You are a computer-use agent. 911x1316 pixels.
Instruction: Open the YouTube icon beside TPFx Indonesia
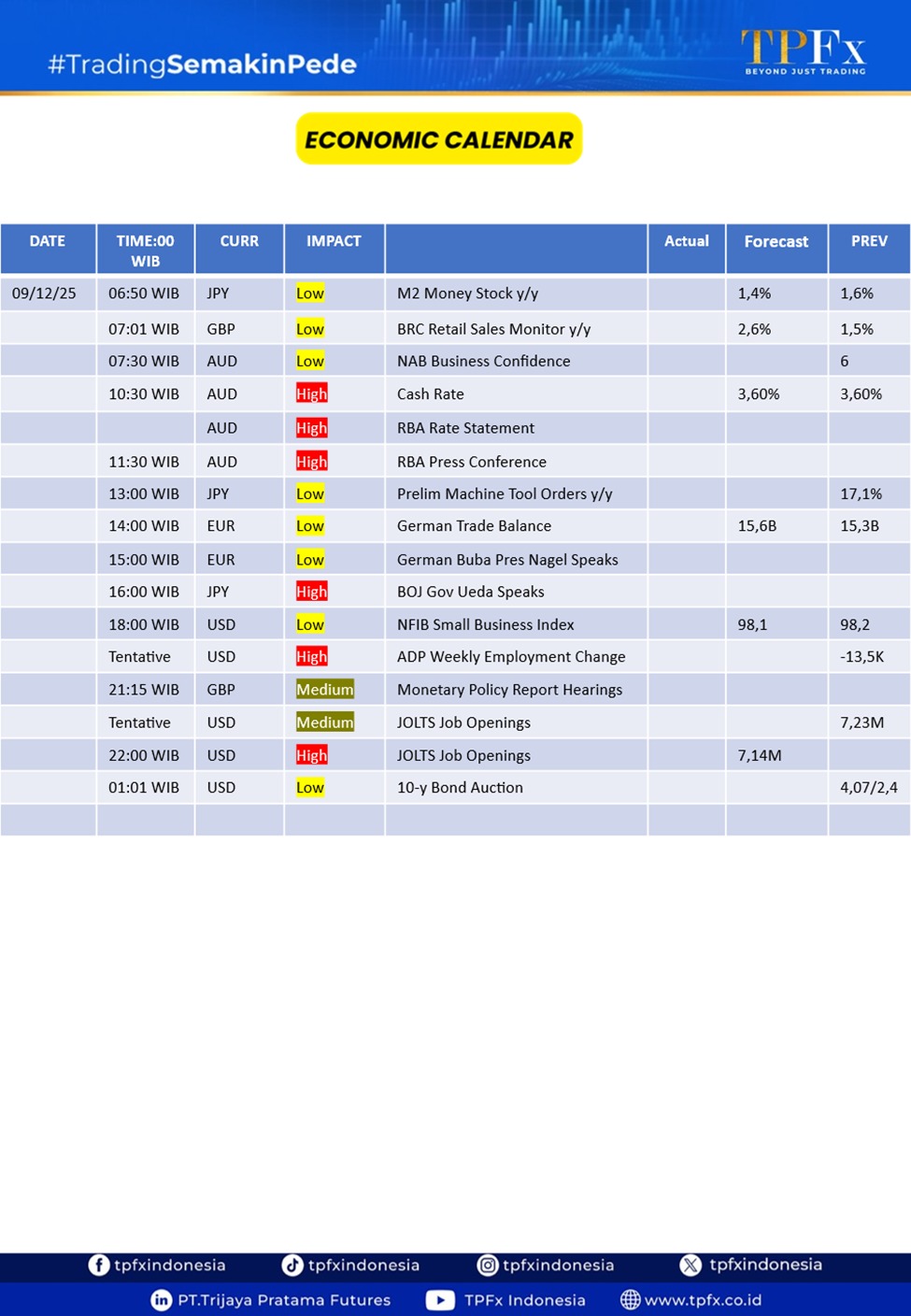440,1300
